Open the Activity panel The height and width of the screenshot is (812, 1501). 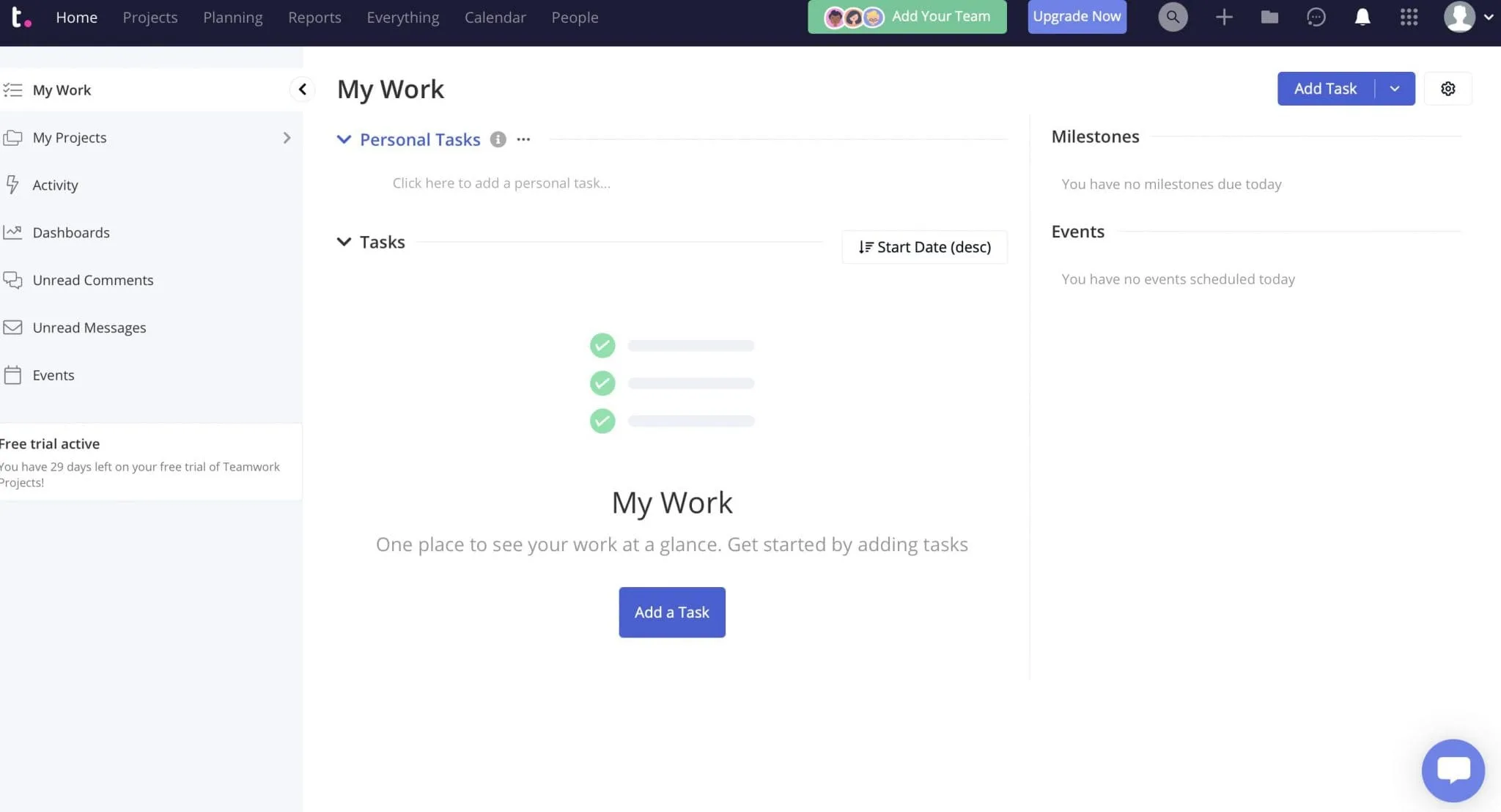55,185
